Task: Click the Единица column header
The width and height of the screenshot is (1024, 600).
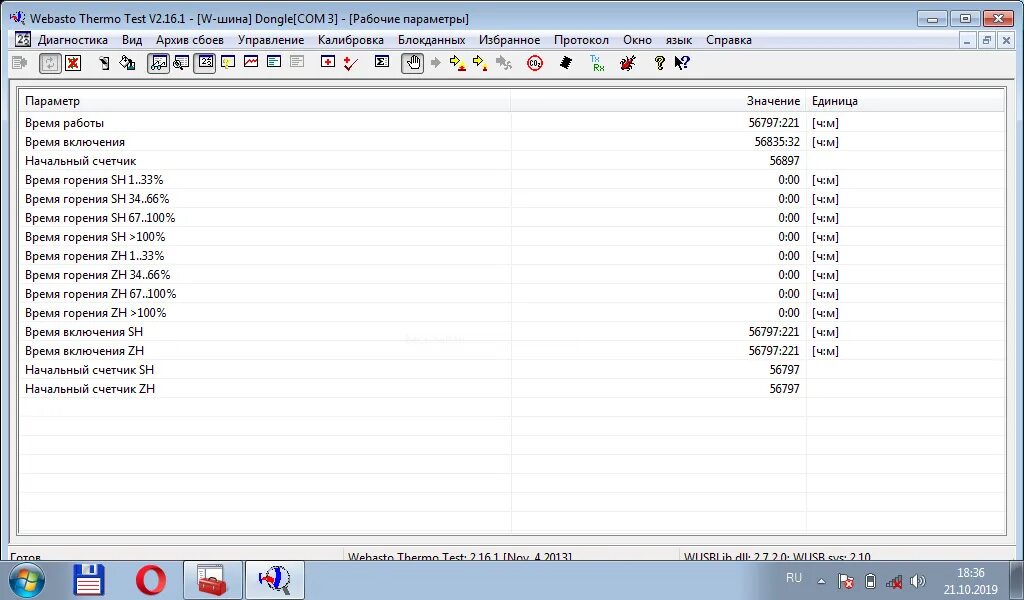Action: click(905, 101)
